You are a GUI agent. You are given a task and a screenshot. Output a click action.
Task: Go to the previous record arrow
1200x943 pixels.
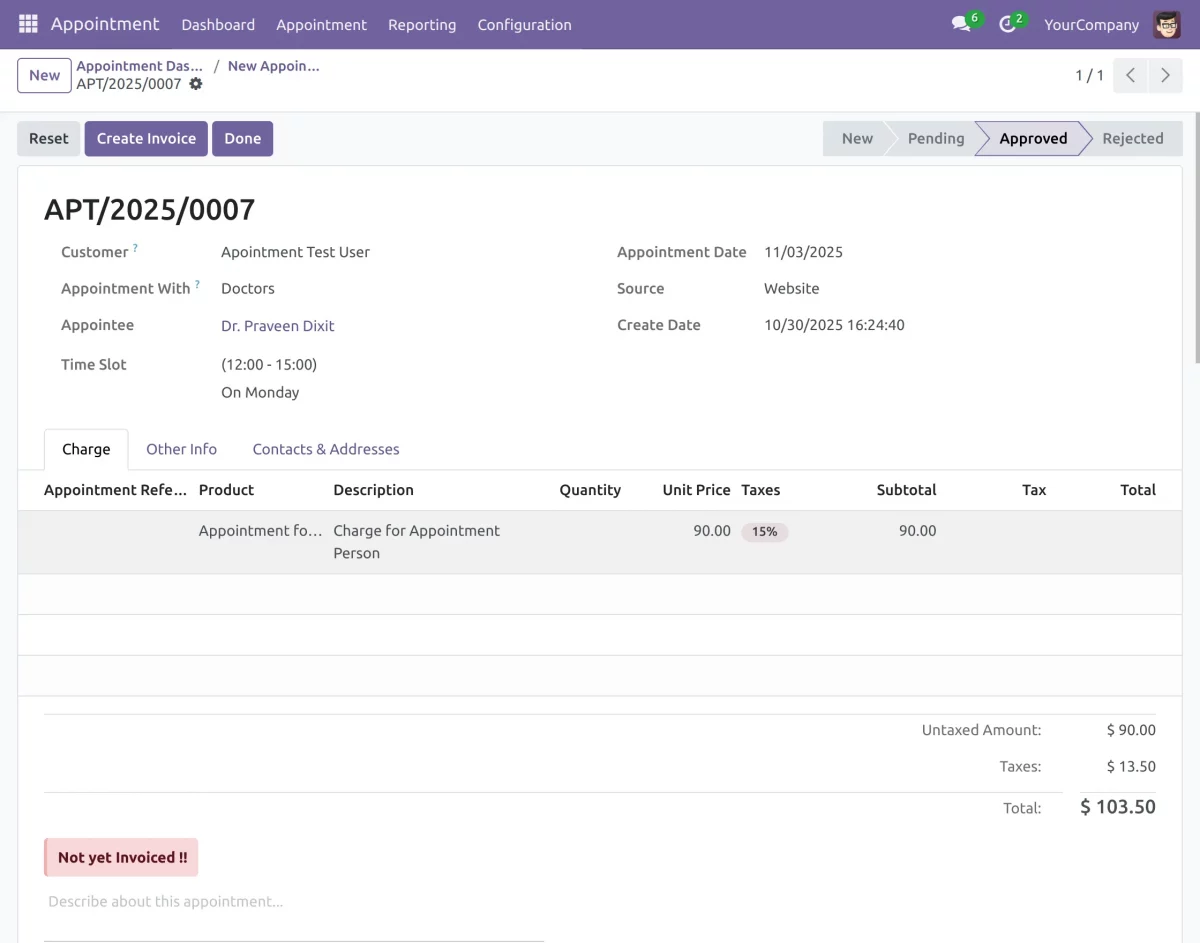pos(1129,75)
